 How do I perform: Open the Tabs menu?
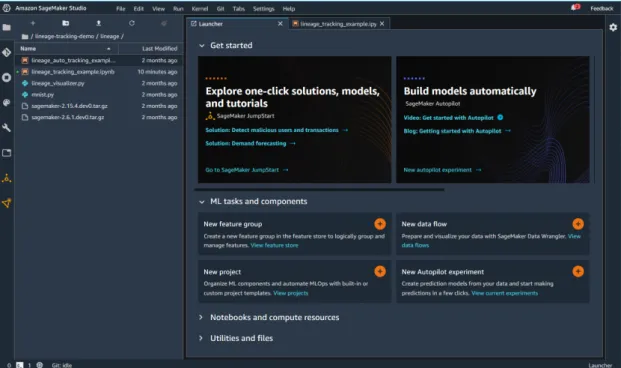tap(238, 9)
